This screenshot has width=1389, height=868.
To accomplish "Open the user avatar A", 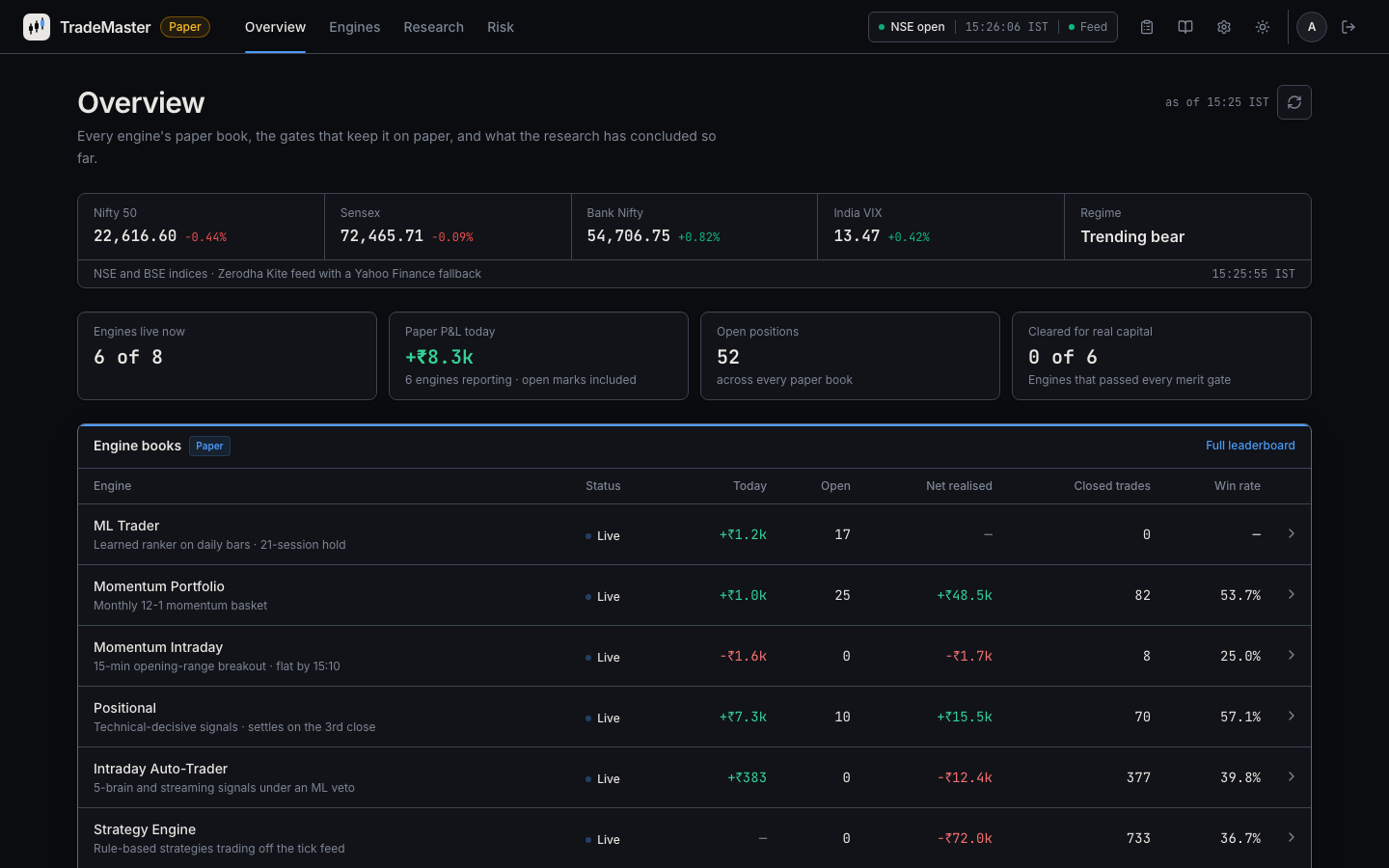I will (1312, 27).
